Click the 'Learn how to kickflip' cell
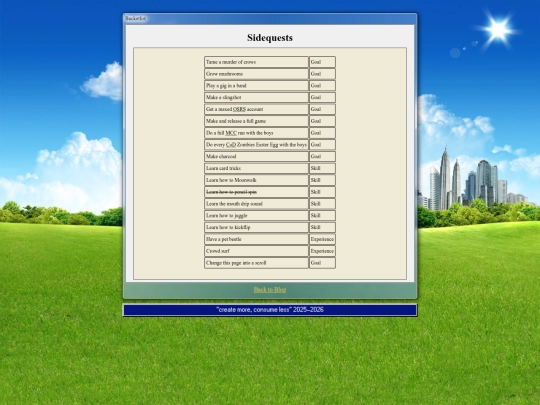The height and width of the screenshot is (405, 540). pos(256,227)
